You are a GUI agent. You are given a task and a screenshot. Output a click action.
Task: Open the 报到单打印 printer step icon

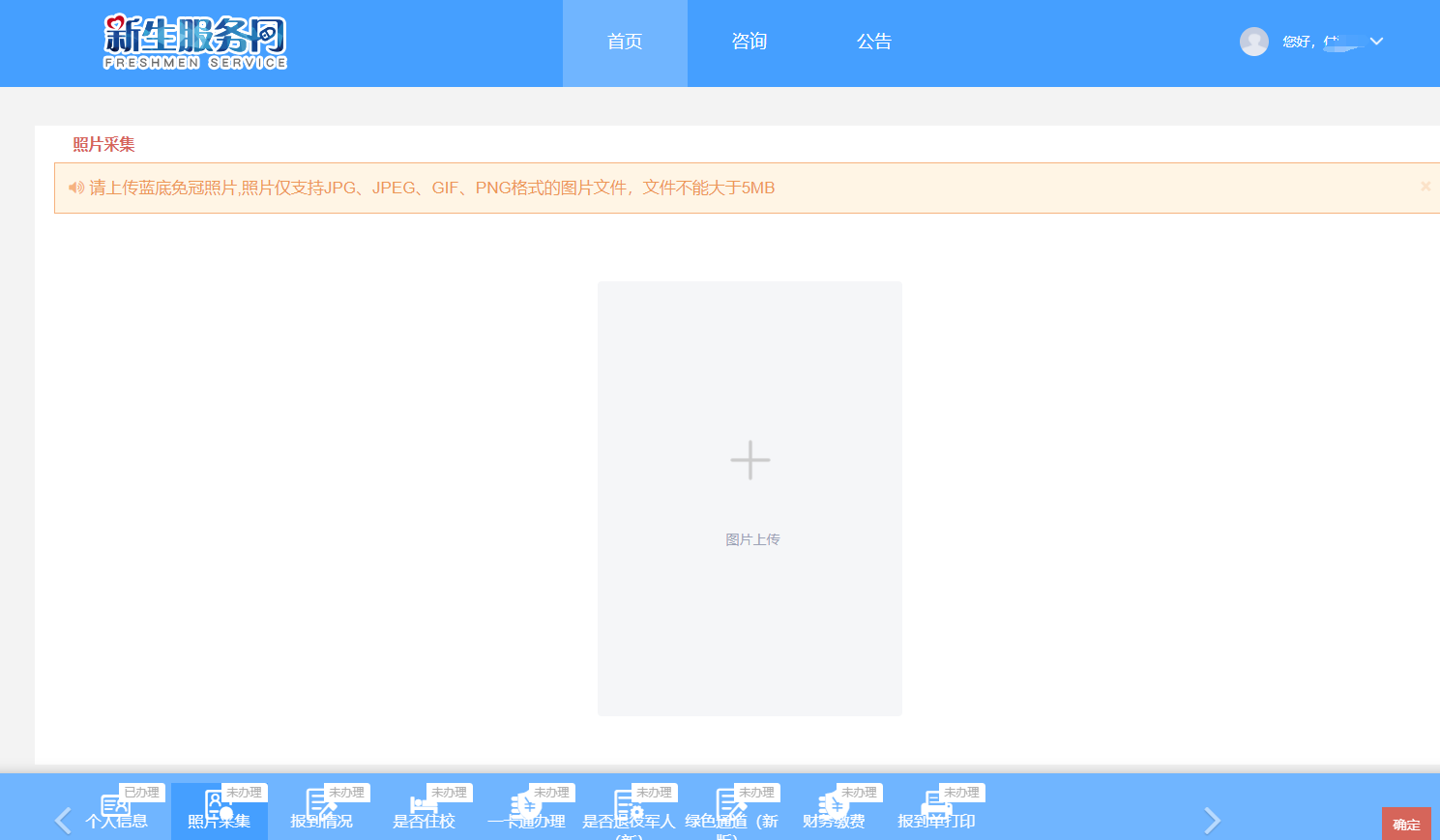936,804
